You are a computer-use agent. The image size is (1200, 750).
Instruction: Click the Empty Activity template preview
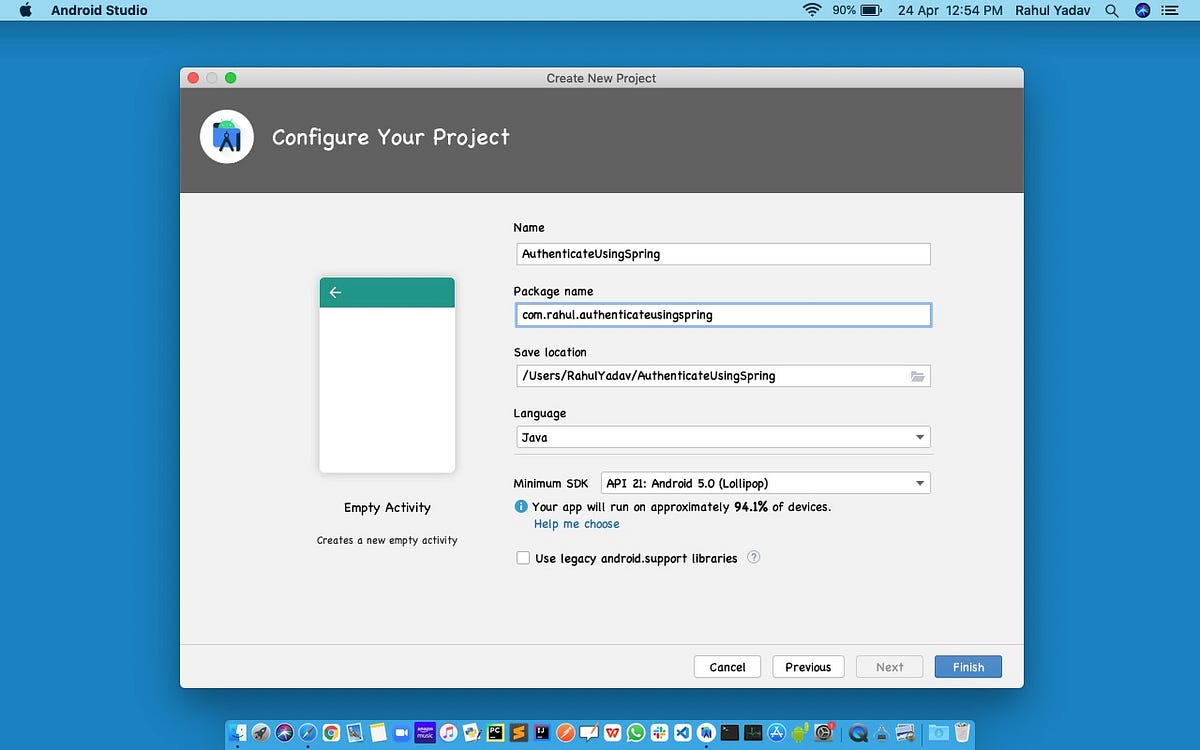pos(387,375)
